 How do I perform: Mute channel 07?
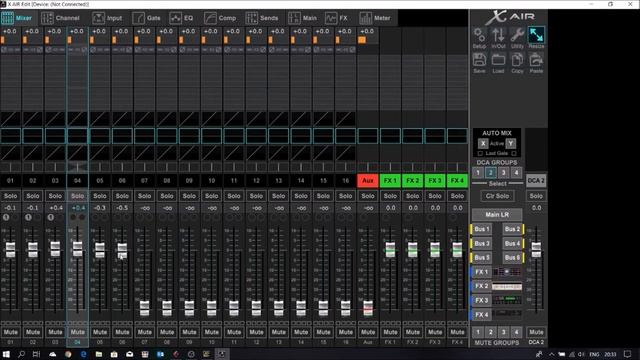[144, 332]
